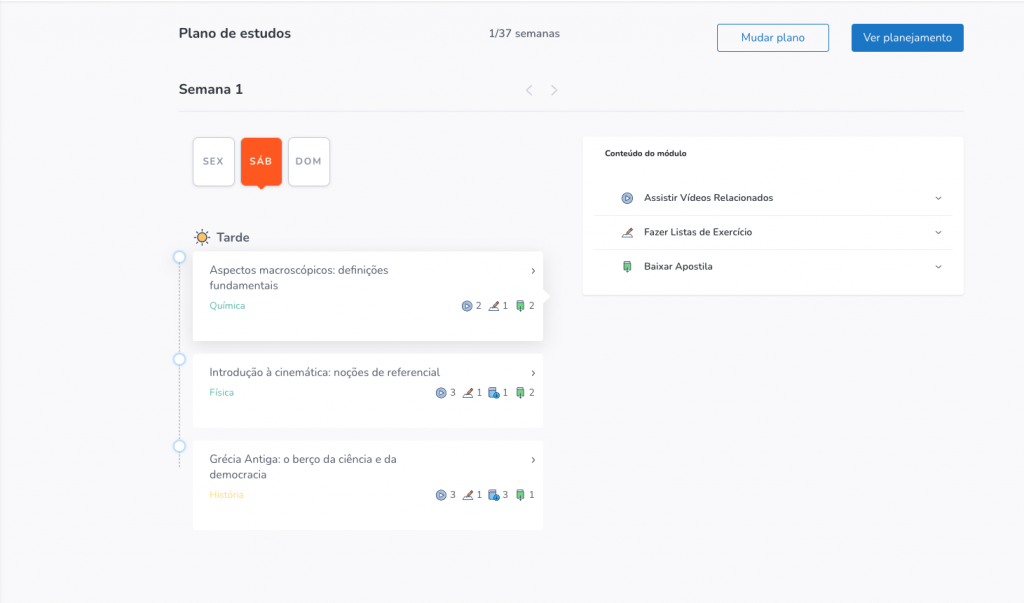Viewport: 1024px width, 603px height.
Task: Click pencil icon of Fazer Listas de Exercício
Action: (x=627, y=232)
